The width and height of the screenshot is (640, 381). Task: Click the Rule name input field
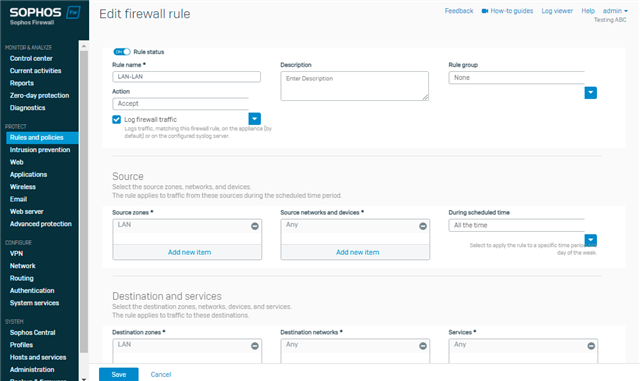[x=187, y=77]
